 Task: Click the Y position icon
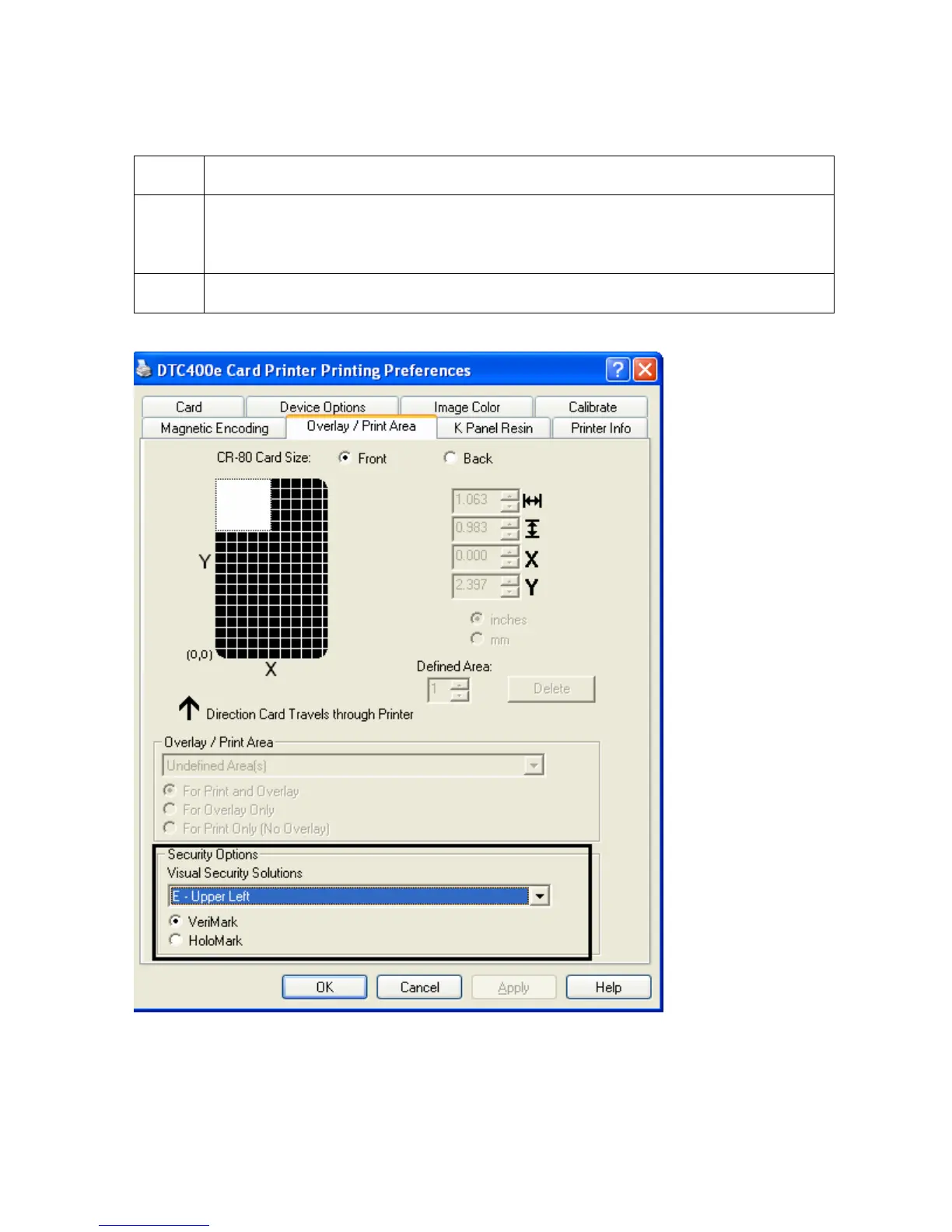pyautogui.click(x=532, y=587)
